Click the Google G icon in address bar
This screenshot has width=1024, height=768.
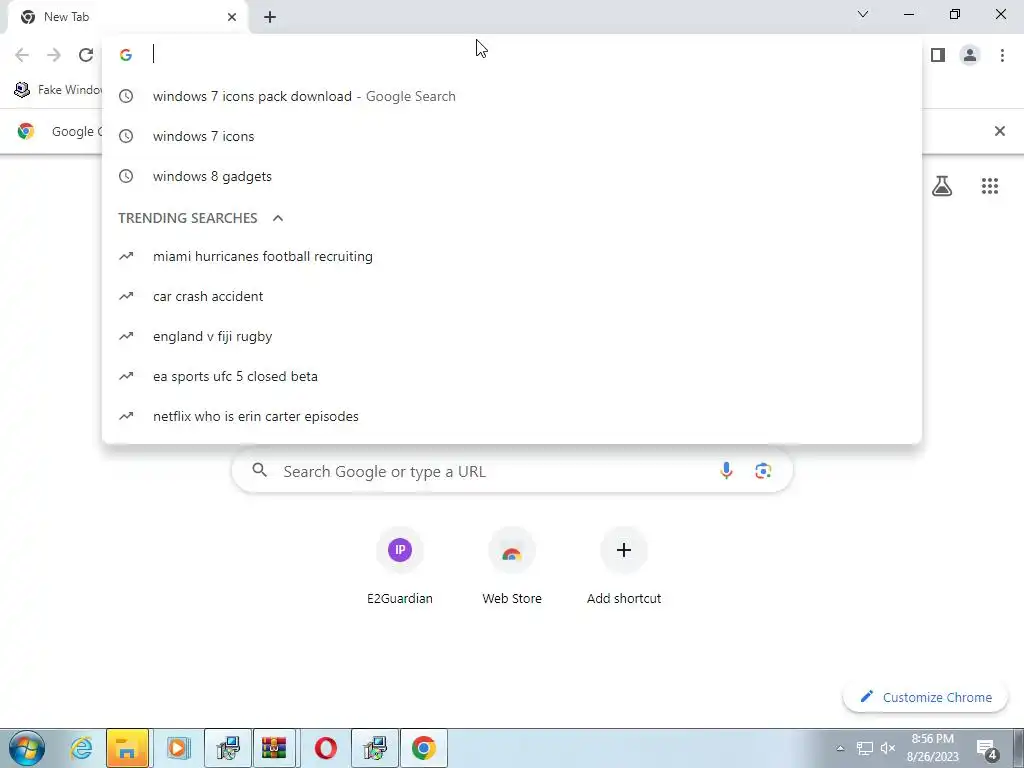point(126,55)
